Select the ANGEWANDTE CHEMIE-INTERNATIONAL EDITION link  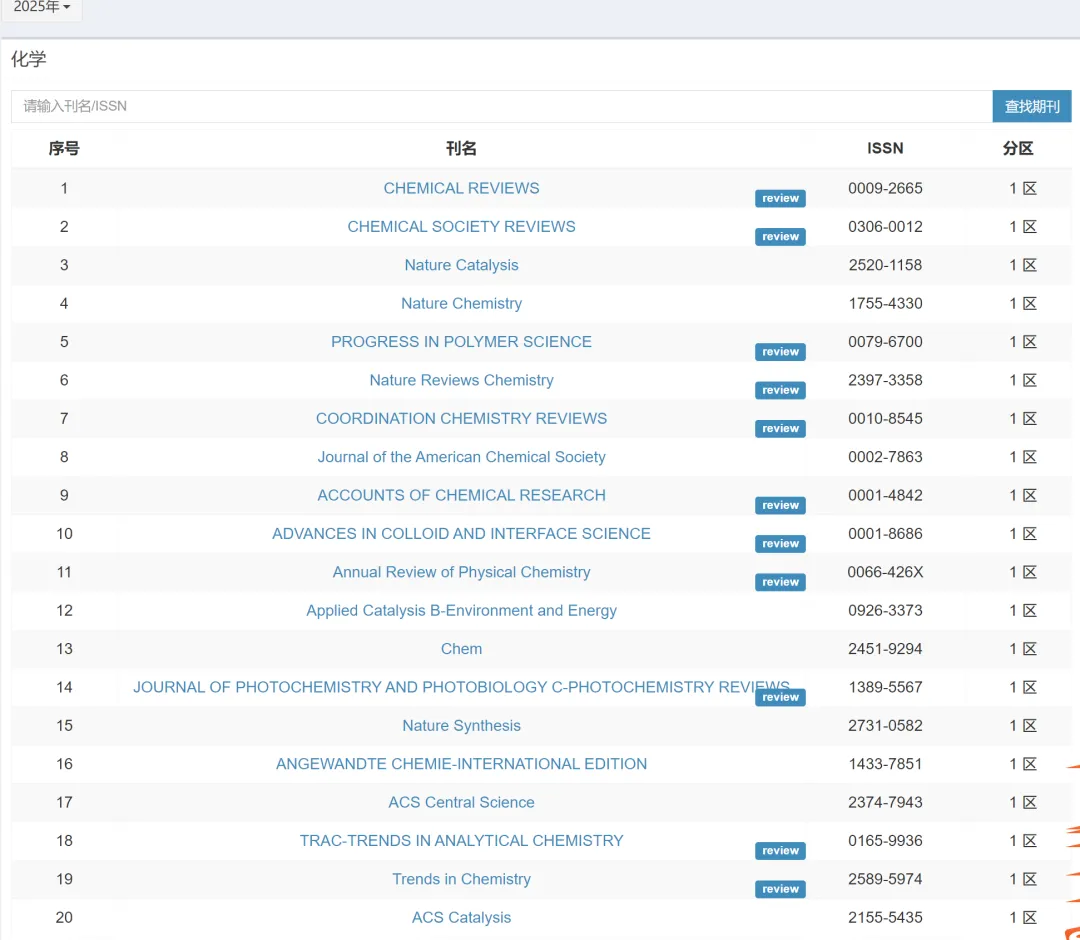(461, 764)
